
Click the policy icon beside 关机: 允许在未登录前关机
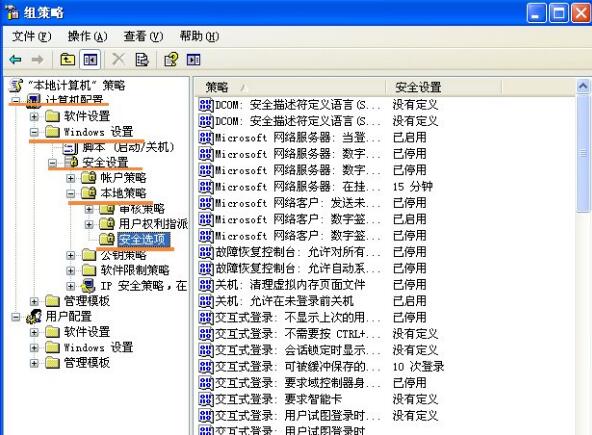206,301
